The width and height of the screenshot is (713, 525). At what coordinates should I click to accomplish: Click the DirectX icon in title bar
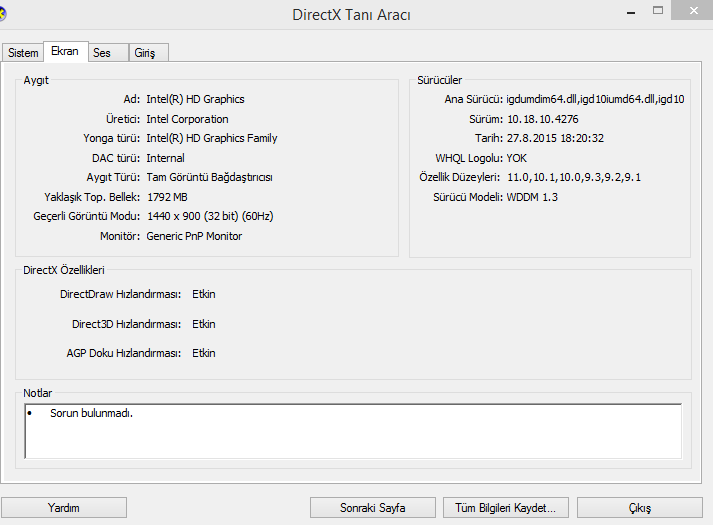2,14
